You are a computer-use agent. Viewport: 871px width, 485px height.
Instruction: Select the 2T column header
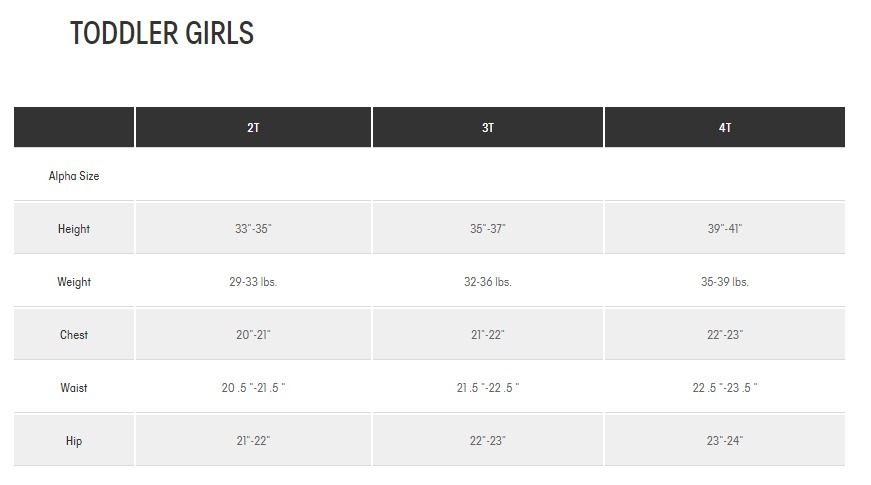click(253, 128)
